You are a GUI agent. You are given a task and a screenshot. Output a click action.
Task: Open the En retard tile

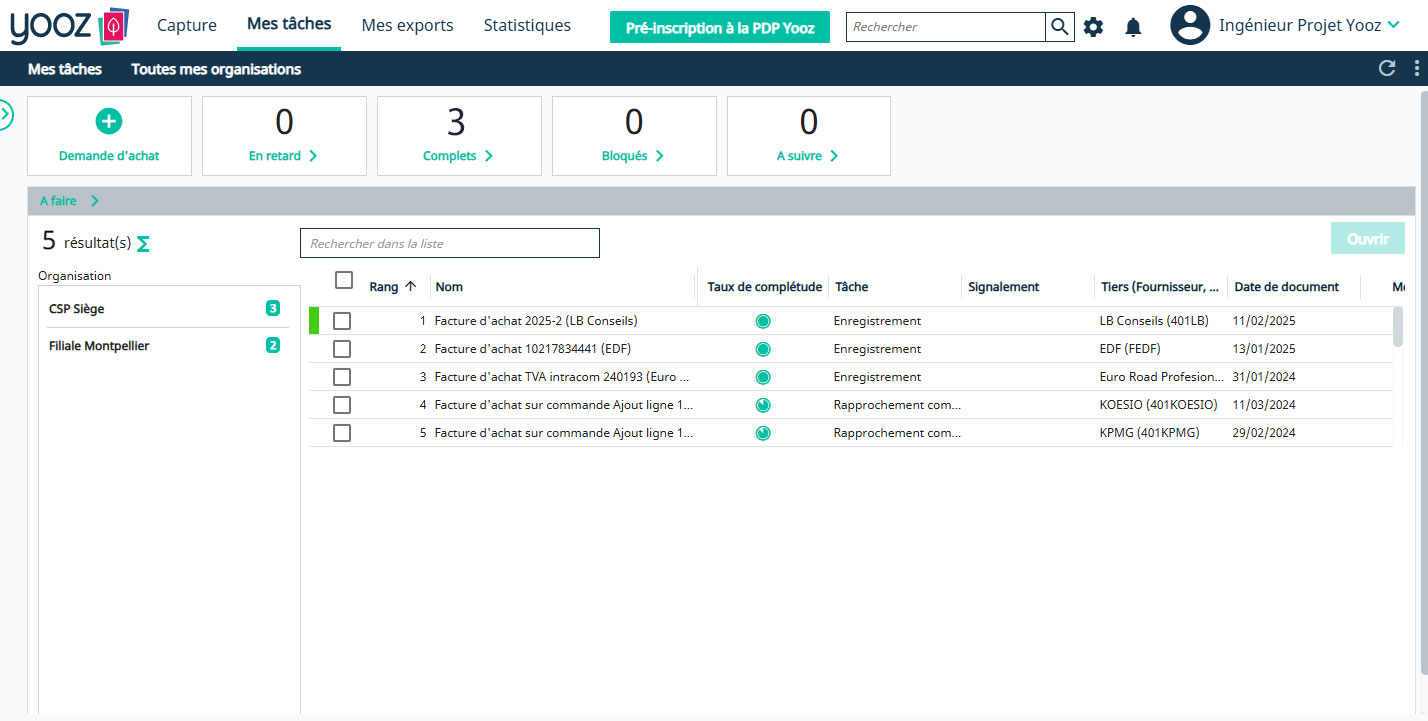(x=284, y=136)
